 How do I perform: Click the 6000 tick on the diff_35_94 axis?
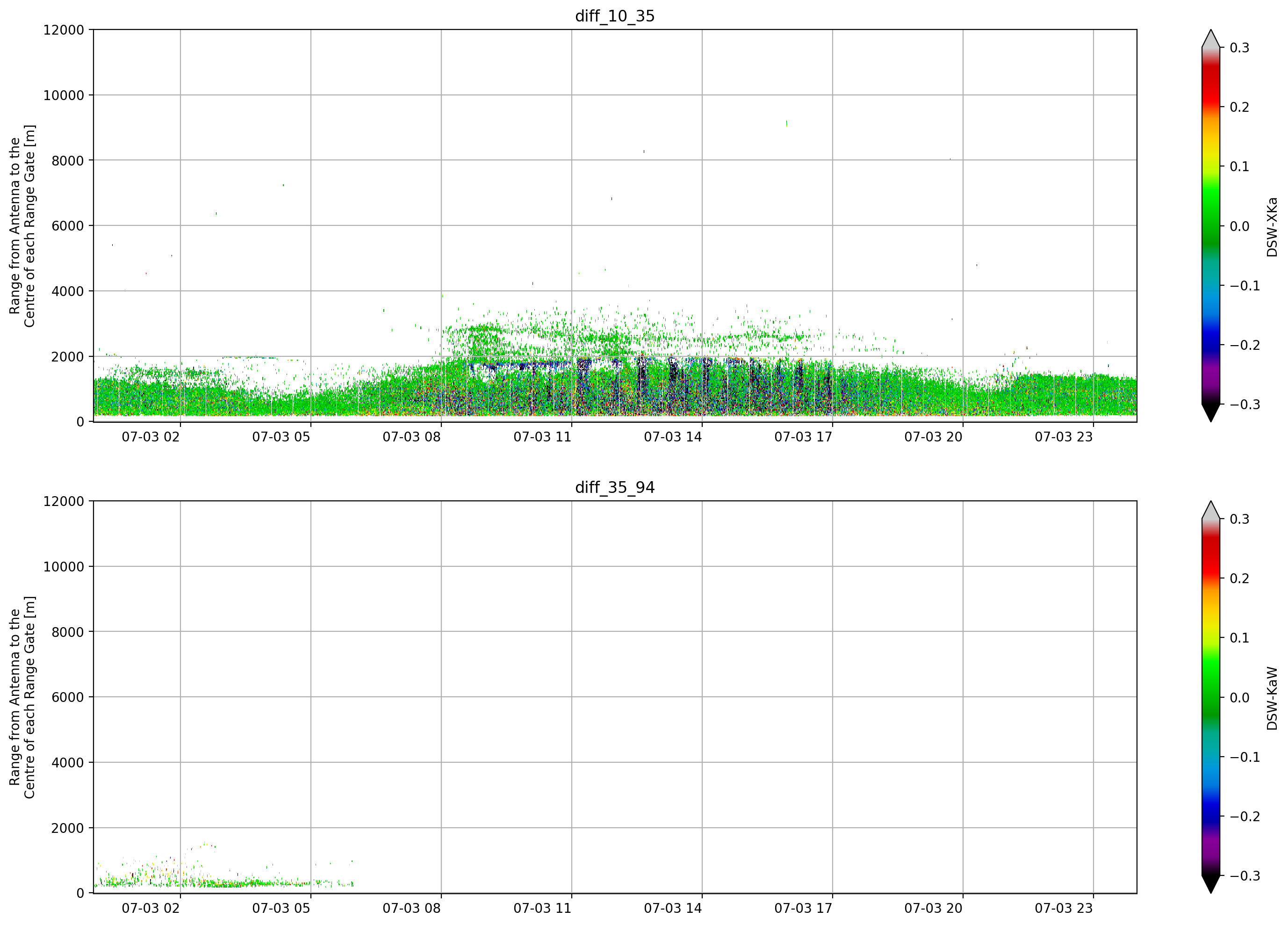coord(68,697)
